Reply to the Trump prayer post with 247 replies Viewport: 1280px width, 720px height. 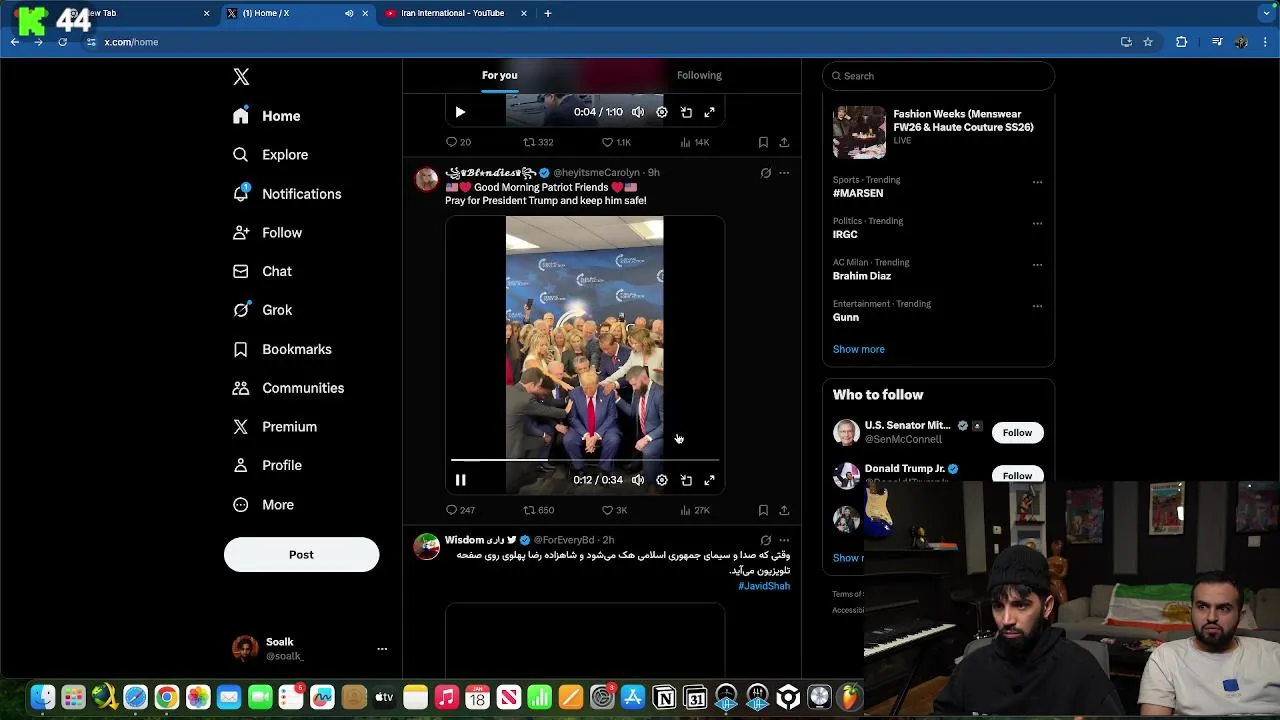coord(460,510)
